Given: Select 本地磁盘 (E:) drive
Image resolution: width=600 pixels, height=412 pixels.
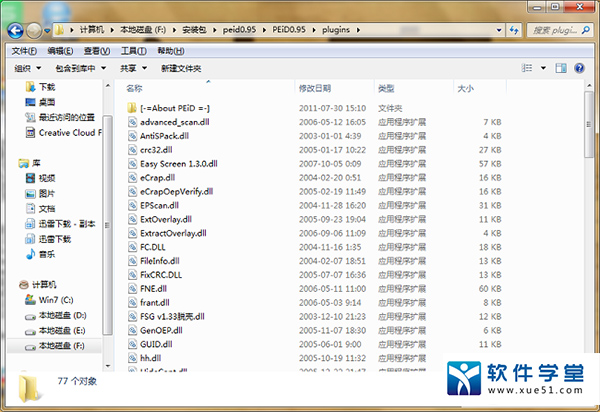Looking at the screenshot, I should click(55, 331).
